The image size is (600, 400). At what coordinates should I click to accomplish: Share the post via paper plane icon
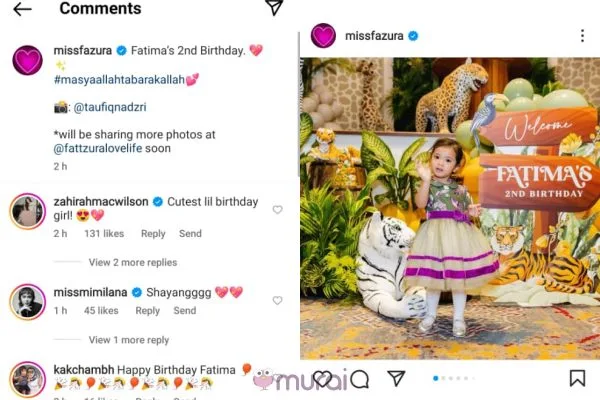click(x=396, y=378)
